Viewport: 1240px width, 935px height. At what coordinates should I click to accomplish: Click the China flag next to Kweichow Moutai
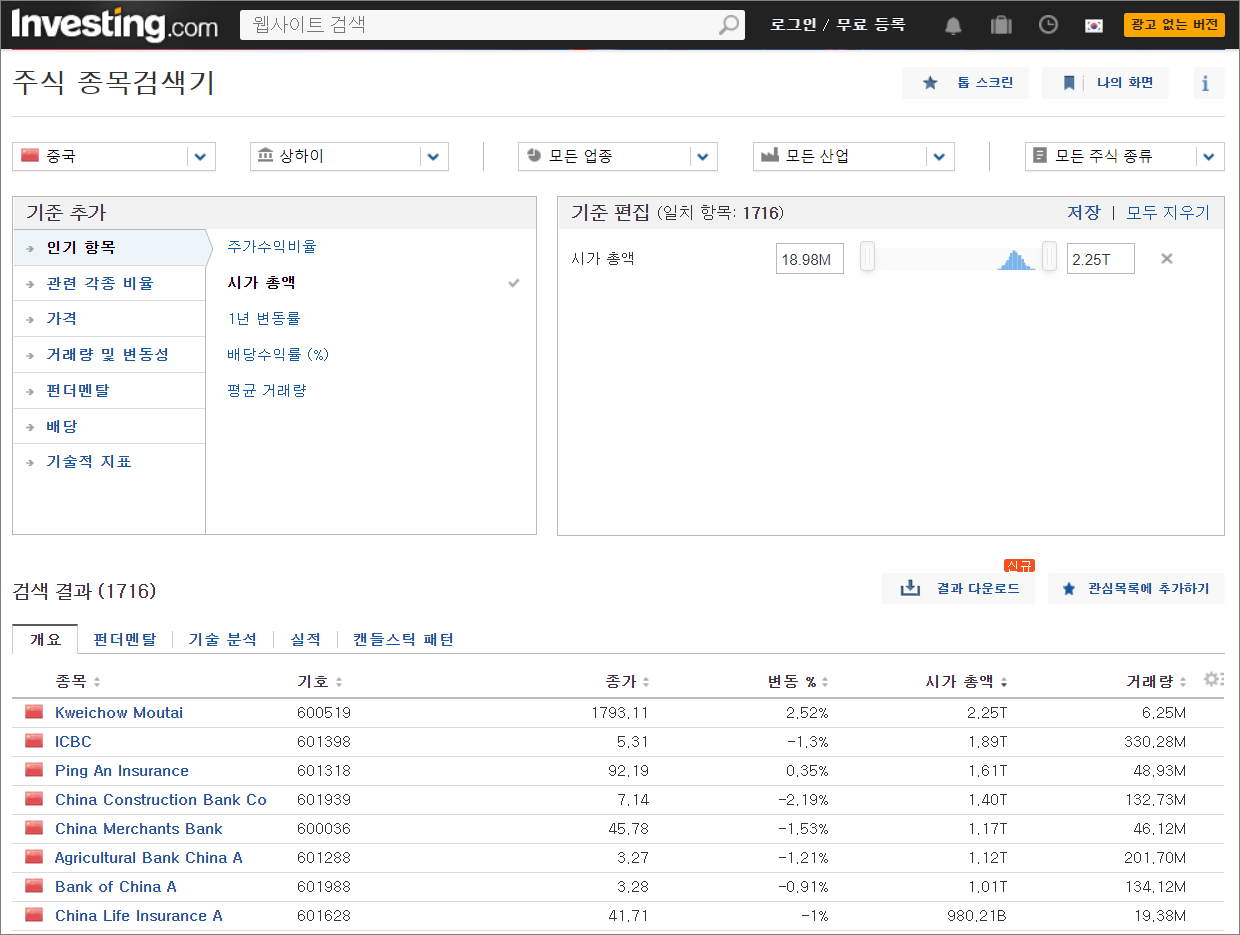[34, 712]
